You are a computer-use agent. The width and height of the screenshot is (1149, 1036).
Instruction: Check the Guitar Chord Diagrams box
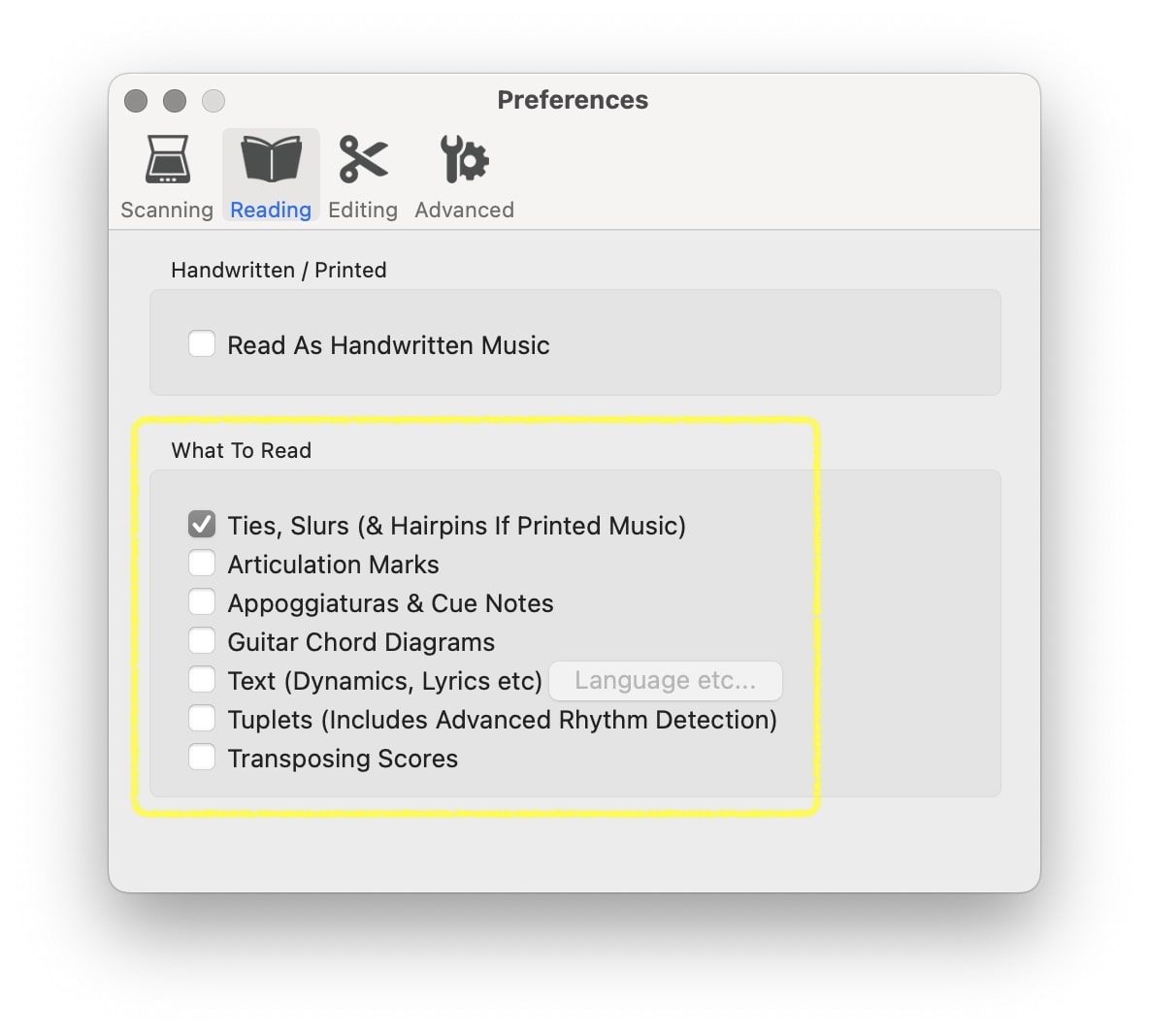click(202, 641)
